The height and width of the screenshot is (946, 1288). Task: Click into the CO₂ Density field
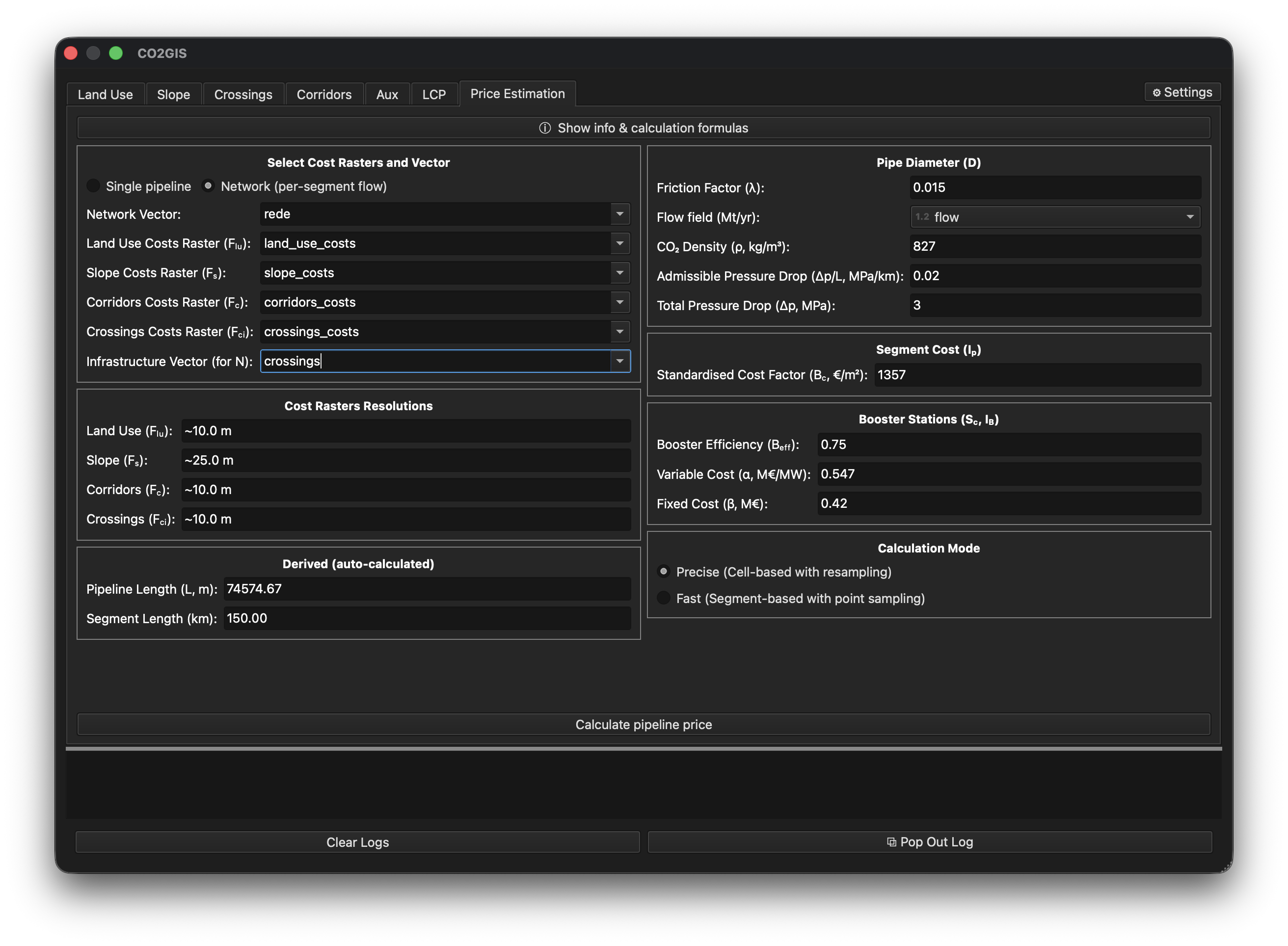click(x=1055, y=246)
